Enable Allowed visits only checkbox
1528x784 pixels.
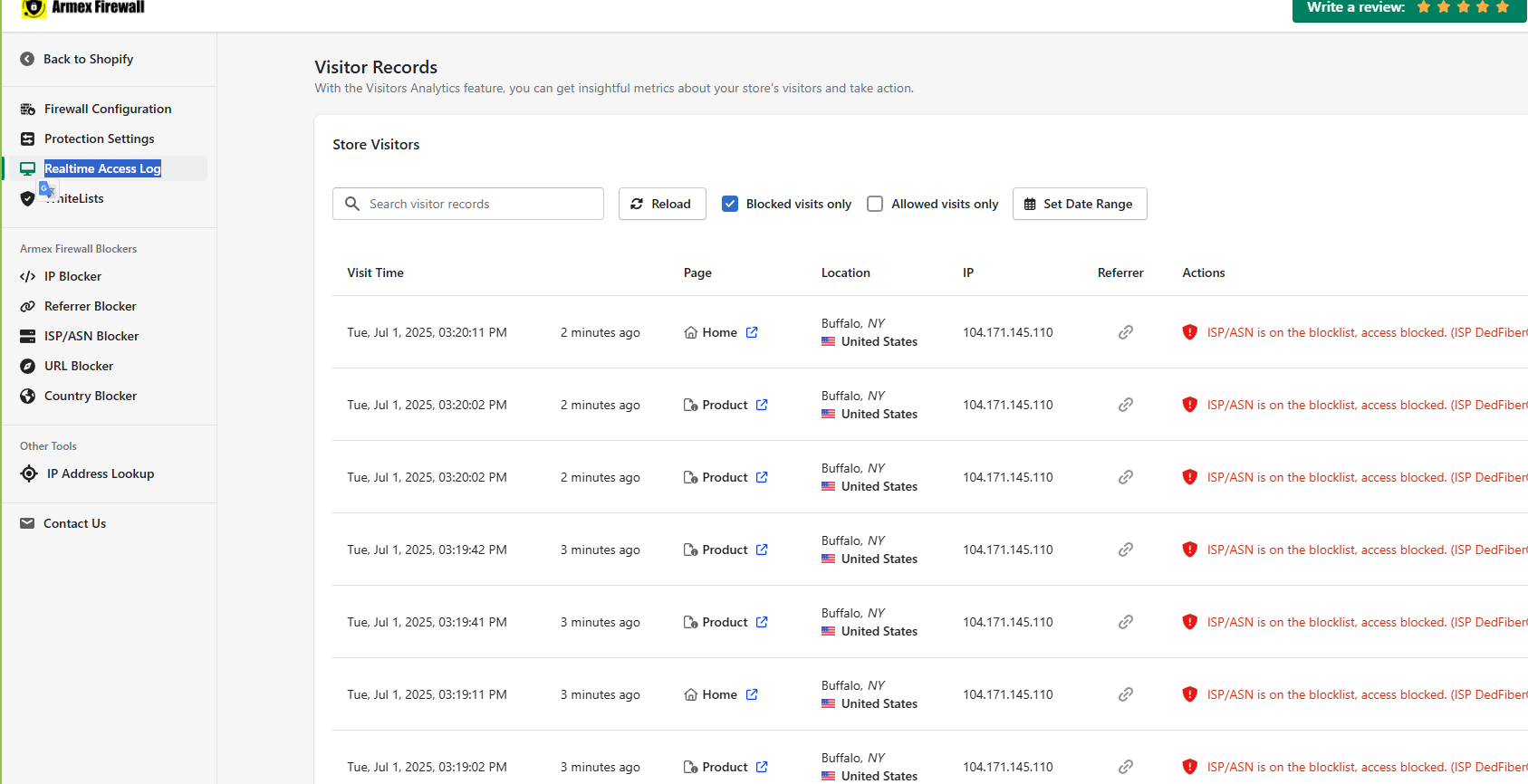coord(875,204)
